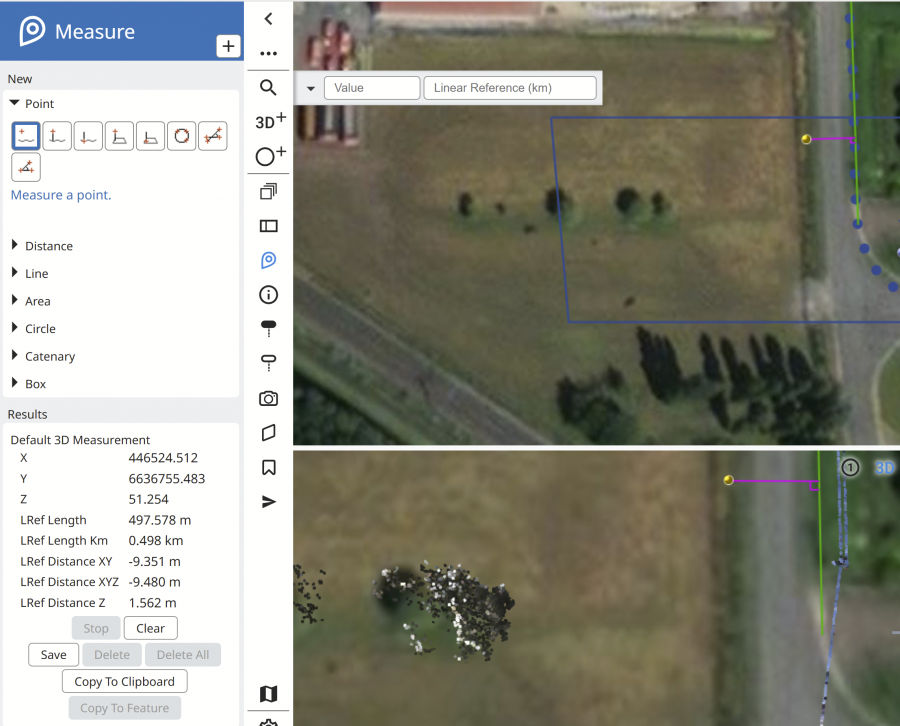Viewport: 900px width, 726px height.
Task: Open the three-dots more options menu
Action: tap(268, 53)
